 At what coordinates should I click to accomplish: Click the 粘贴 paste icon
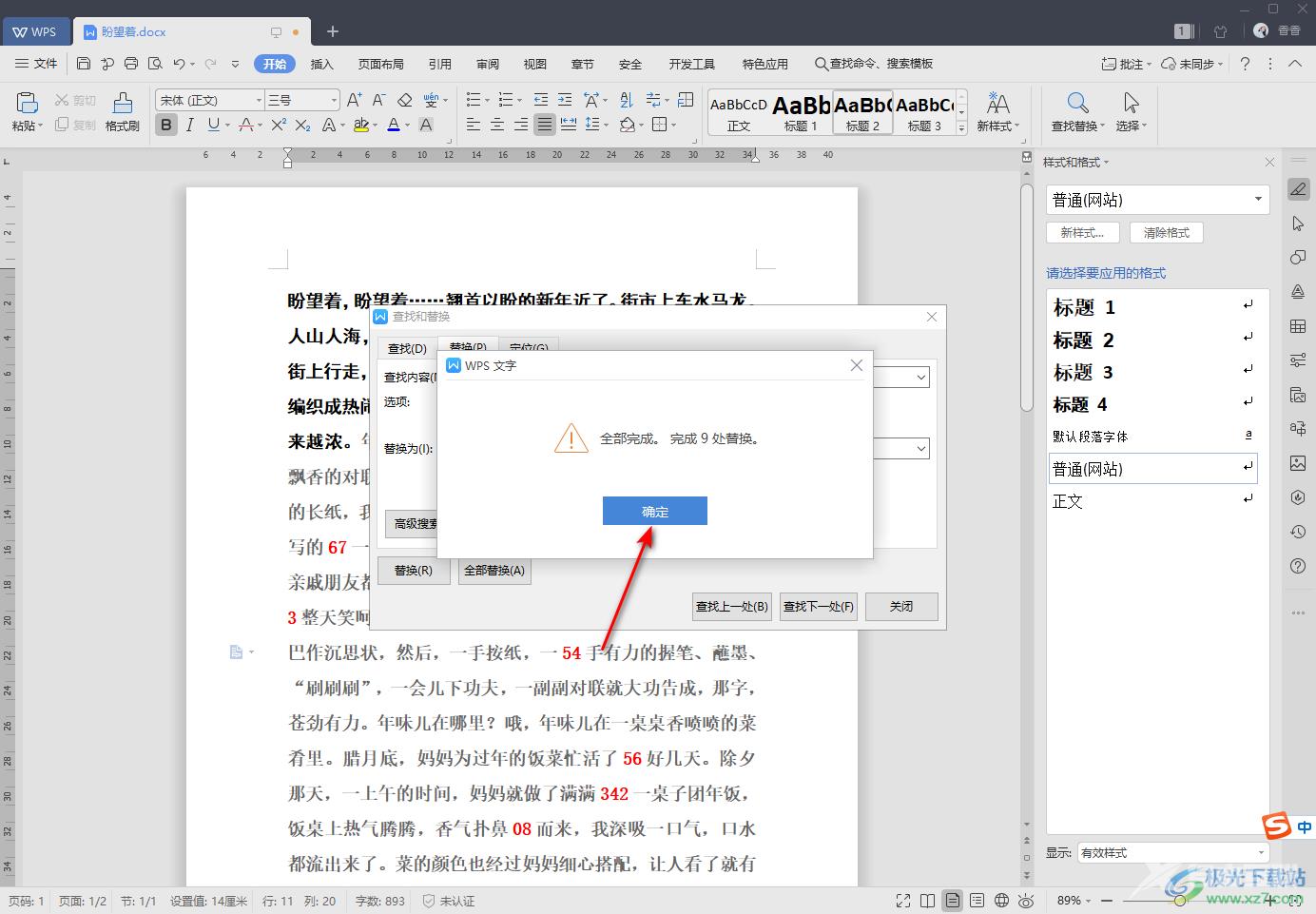click(27, 103)
